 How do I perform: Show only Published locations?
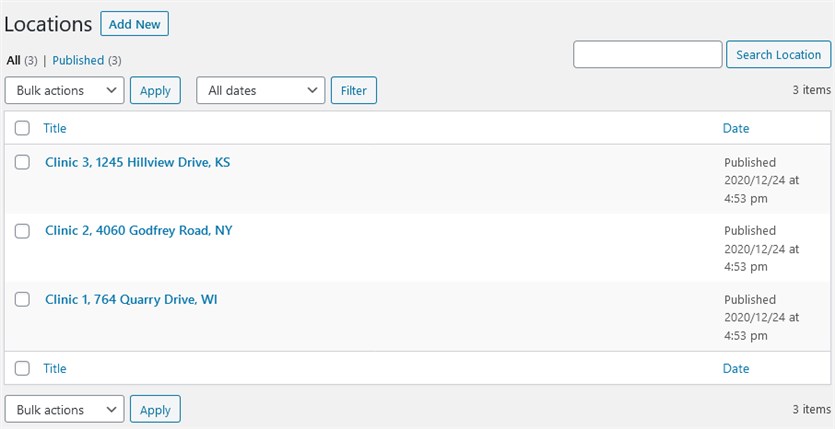(x=78, y=61)
